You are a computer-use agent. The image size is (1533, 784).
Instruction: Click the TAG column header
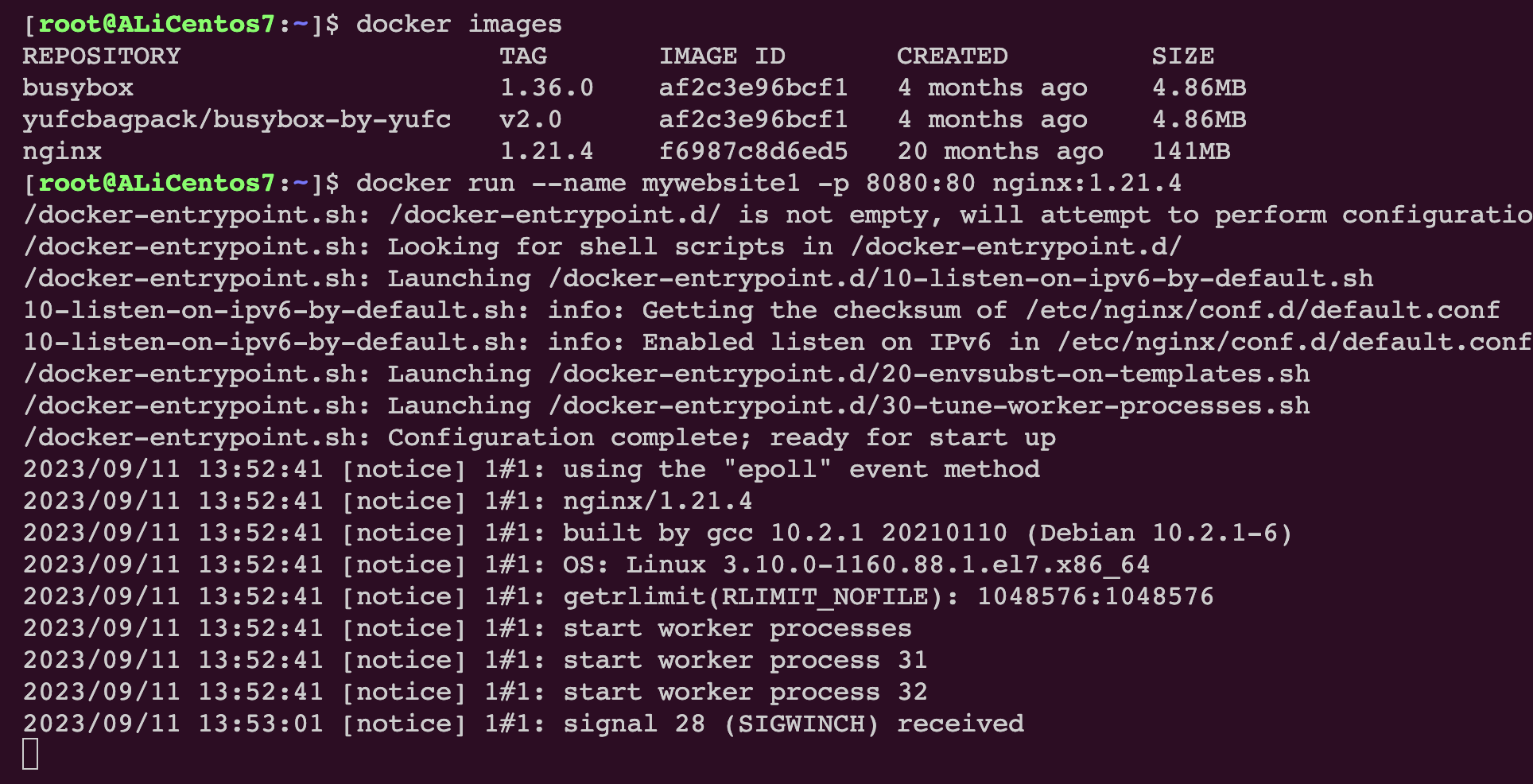coord(523,56)
